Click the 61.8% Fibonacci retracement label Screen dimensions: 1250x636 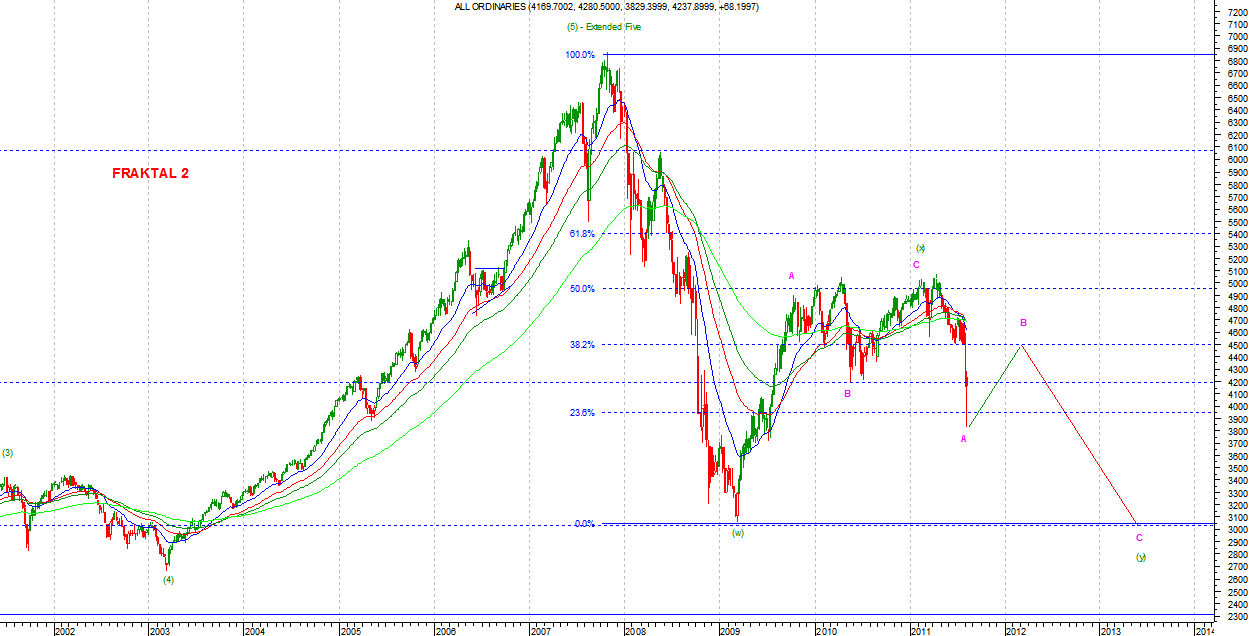click(x=582, y=233)
